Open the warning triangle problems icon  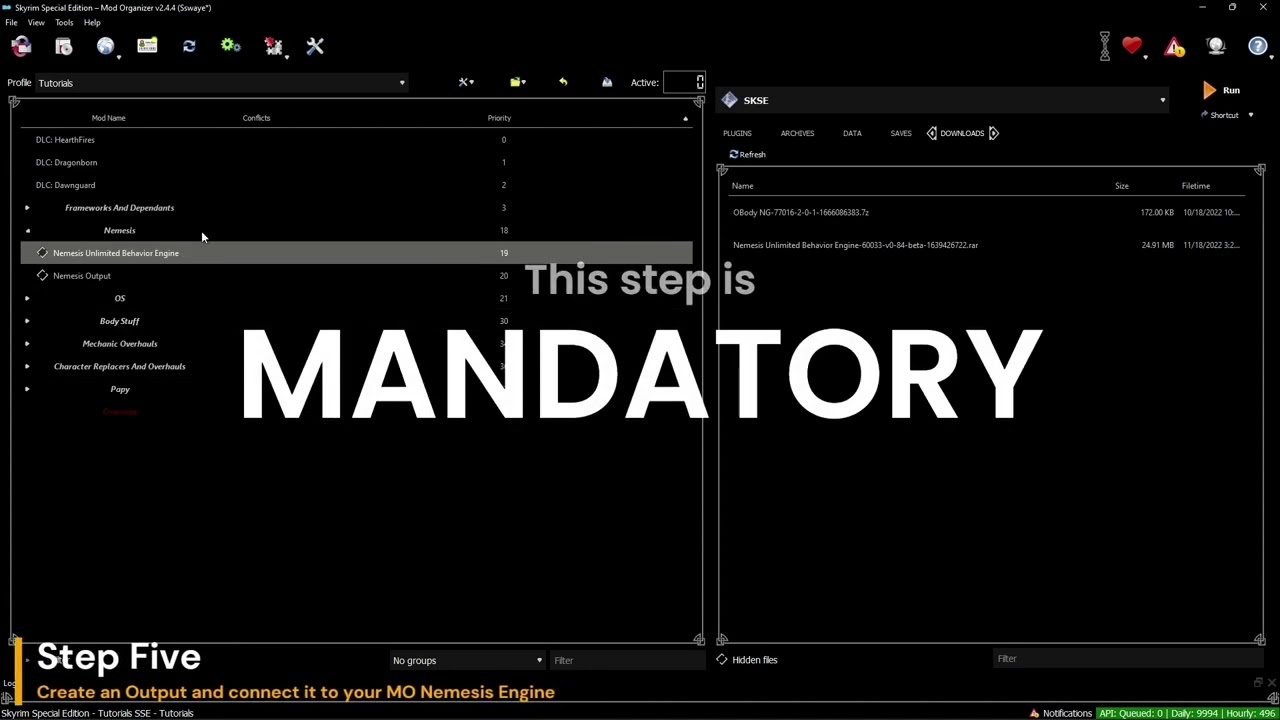[1174, 46]
